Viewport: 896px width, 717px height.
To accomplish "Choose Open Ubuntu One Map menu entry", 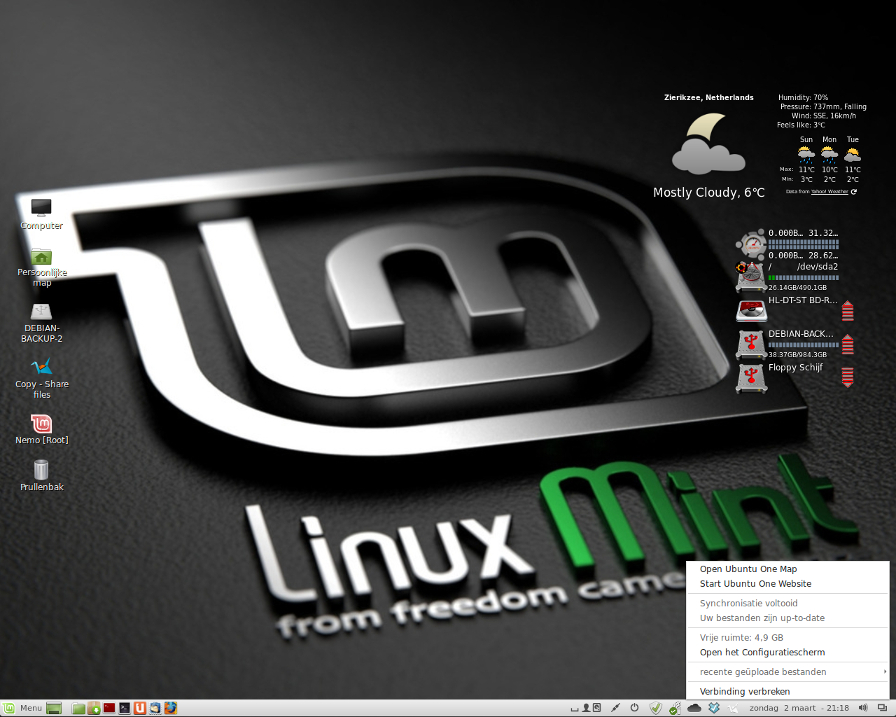I will pos(788,569).
